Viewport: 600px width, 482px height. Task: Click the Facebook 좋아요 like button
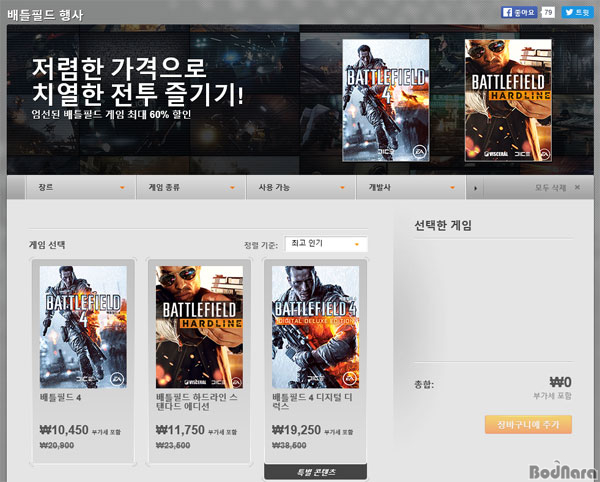coord(519,12)
